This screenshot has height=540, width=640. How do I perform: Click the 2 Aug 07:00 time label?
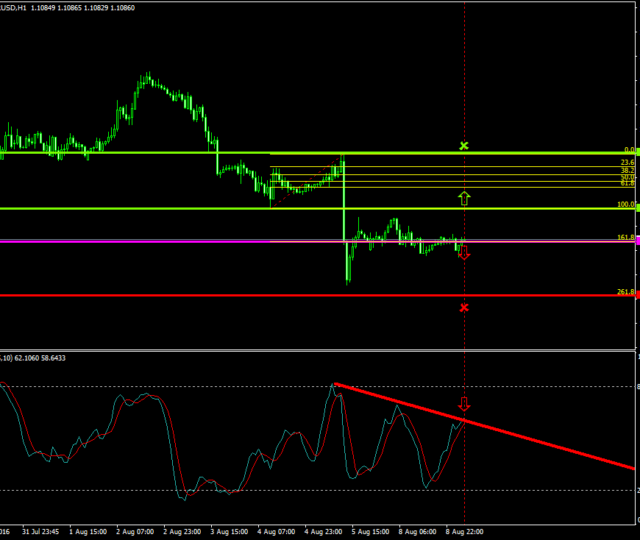(x=135, y=534)
